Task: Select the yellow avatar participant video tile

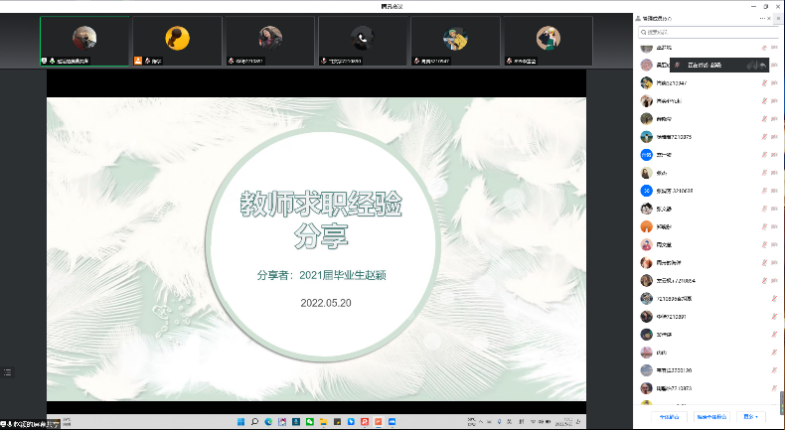Action: click(x=177, y=41)
